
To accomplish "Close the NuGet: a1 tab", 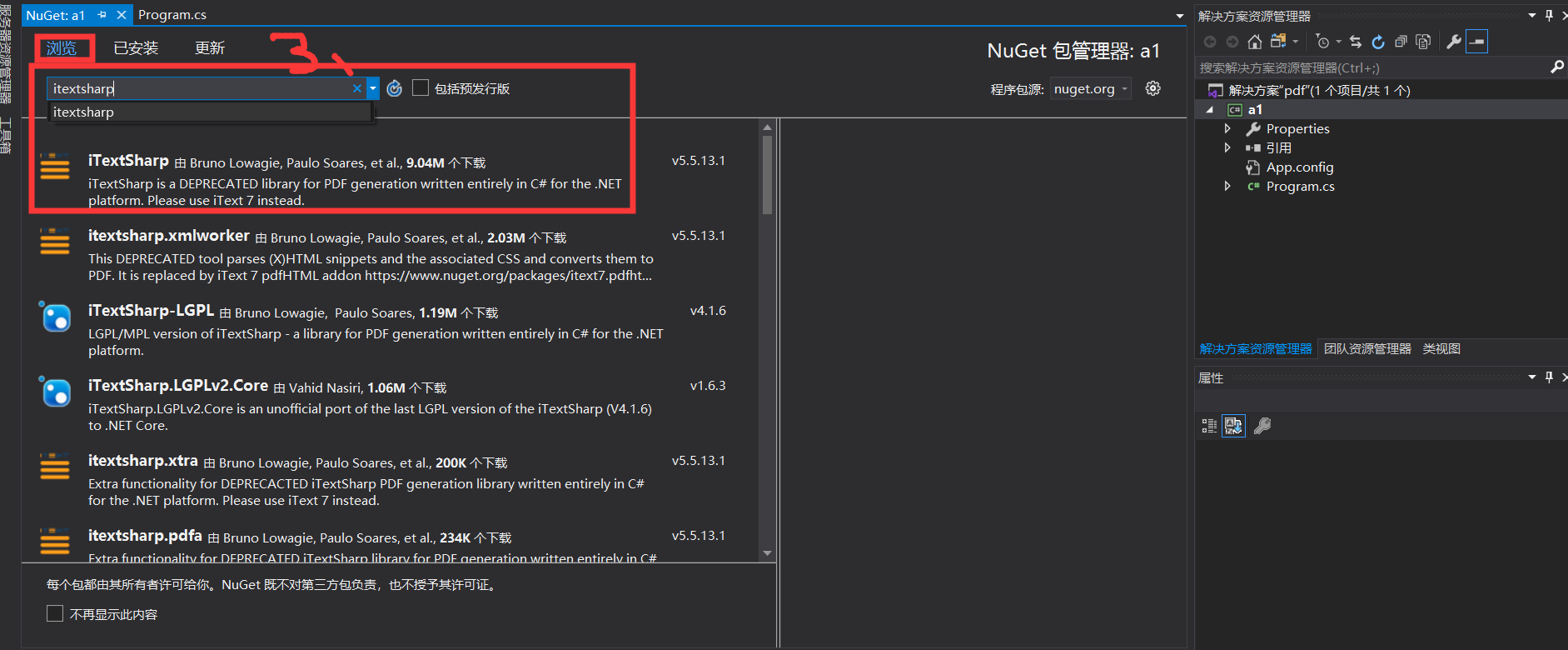I will tap(122, 15).
